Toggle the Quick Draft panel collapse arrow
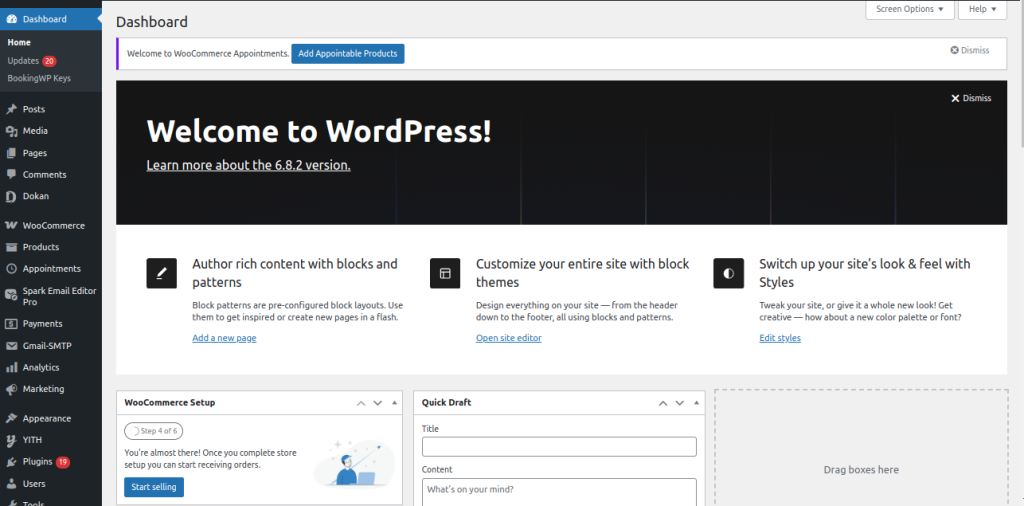The image size is (1024, 506). [x=695, y=403]
